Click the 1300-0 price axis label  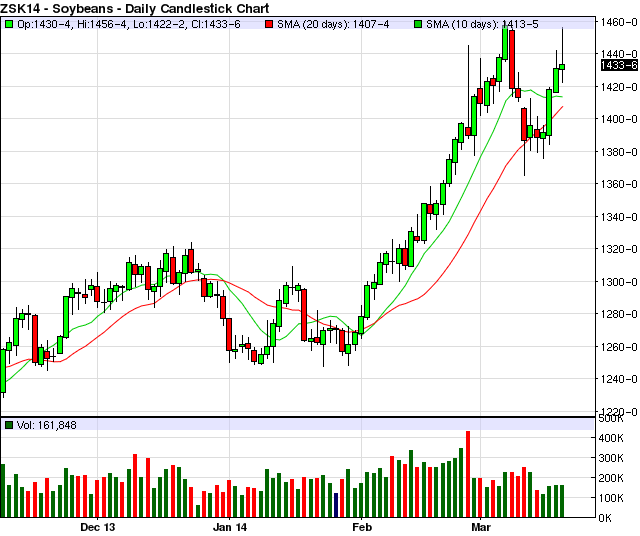619,282
